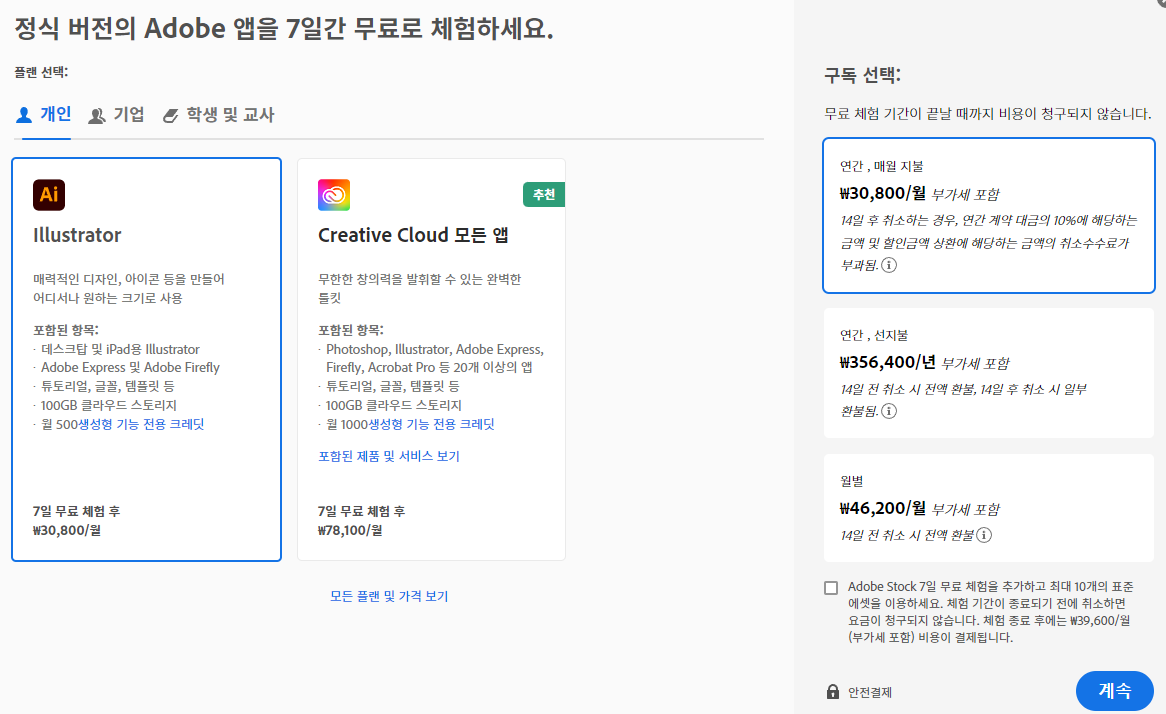
Task: Open 포함된 제품 및 서비스 보기 details
Action: [x=388, y=454]
